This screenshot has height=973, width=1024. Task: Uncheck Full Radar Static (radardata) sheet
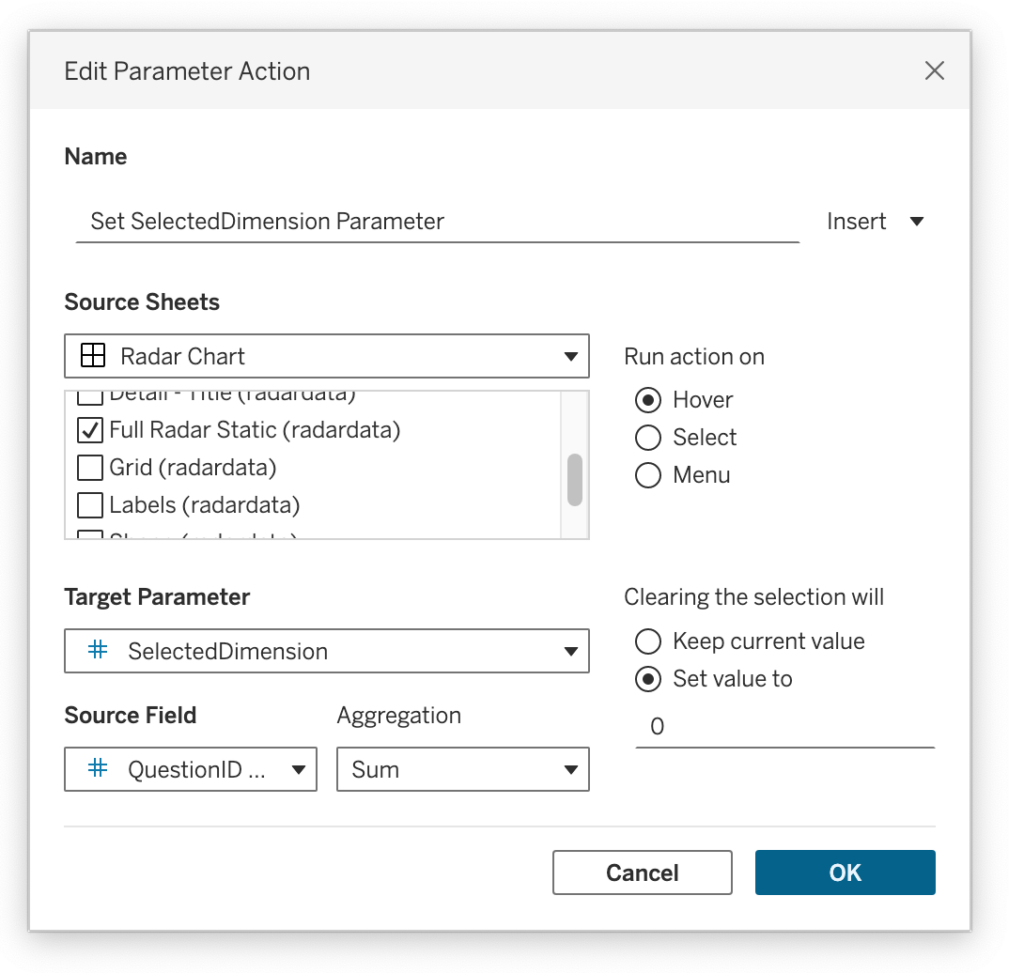[90, 430]
